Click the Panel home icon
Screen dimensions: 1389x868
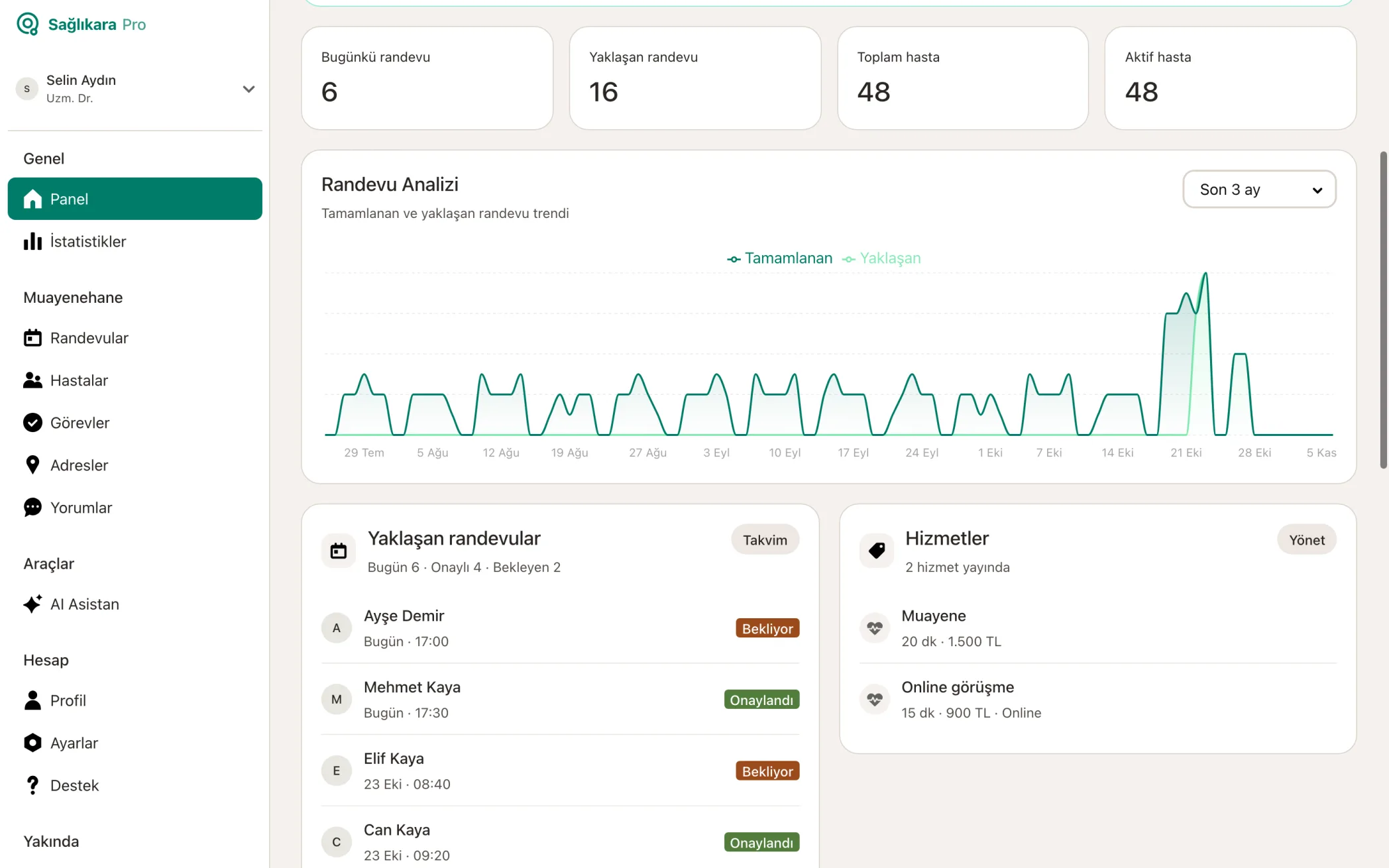[x=32, y=199]
